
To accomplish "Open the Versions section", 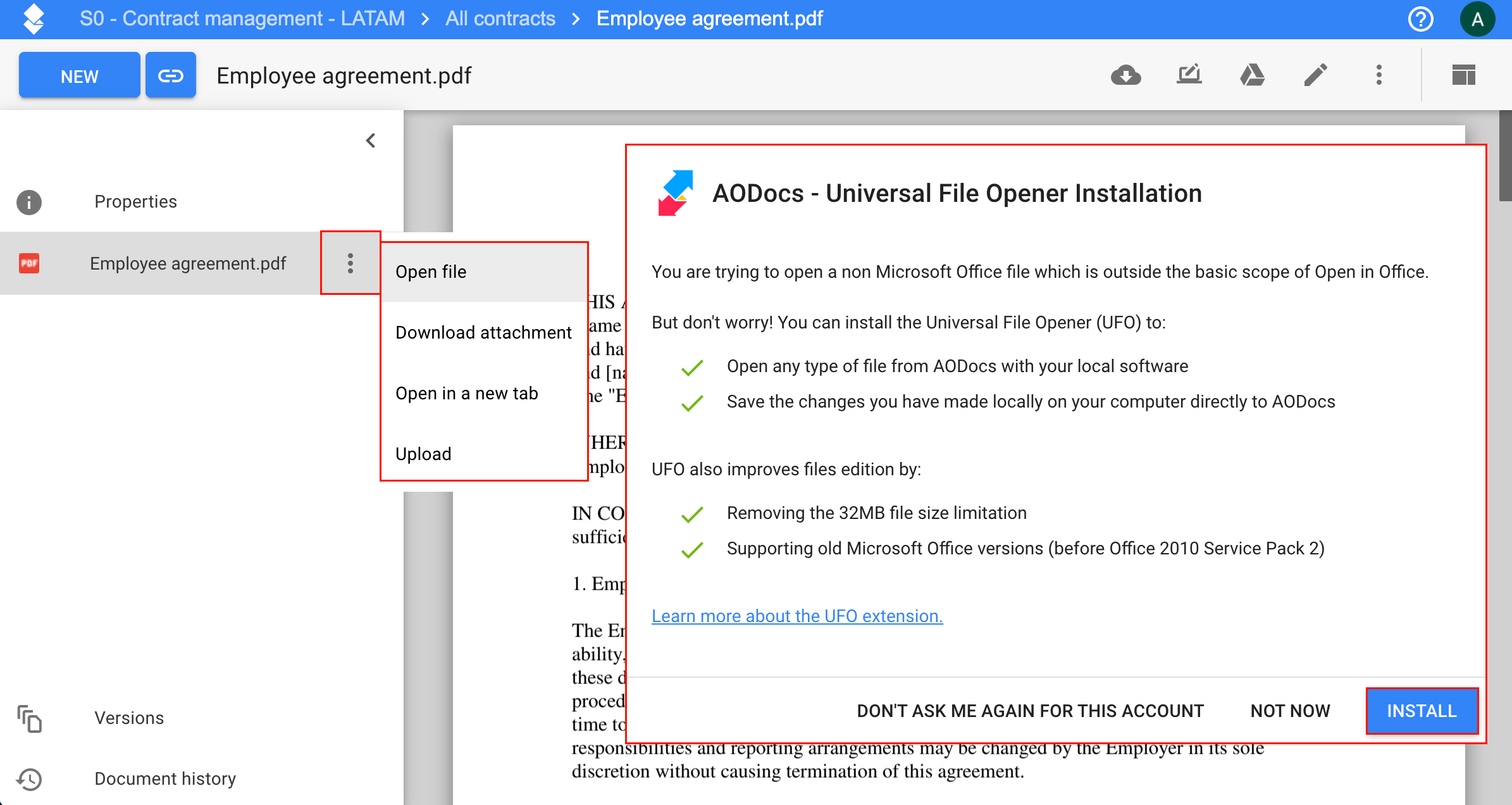I will coord(129,718).
